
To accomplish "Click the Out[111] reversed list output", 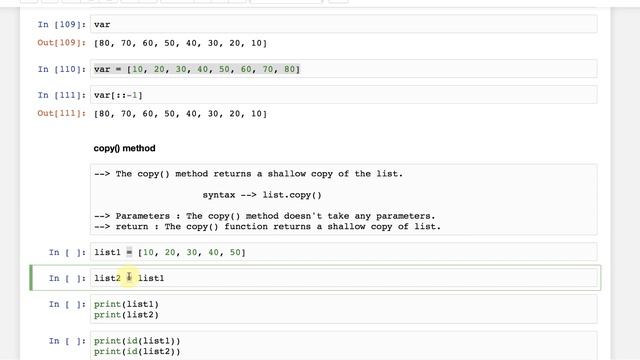I will pyautogui.click(x=180, y=113).
